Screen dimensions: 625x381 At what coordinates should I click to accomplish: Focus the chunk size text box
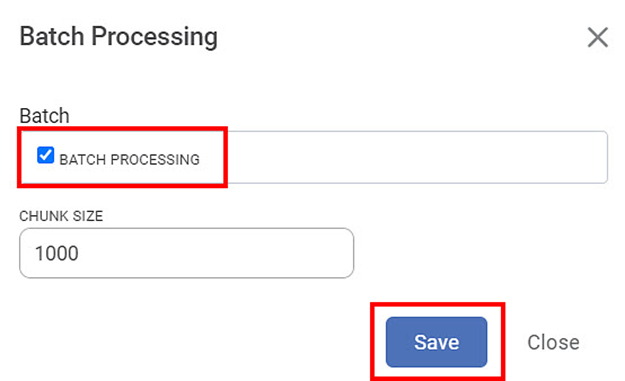(x=187, y=253)
